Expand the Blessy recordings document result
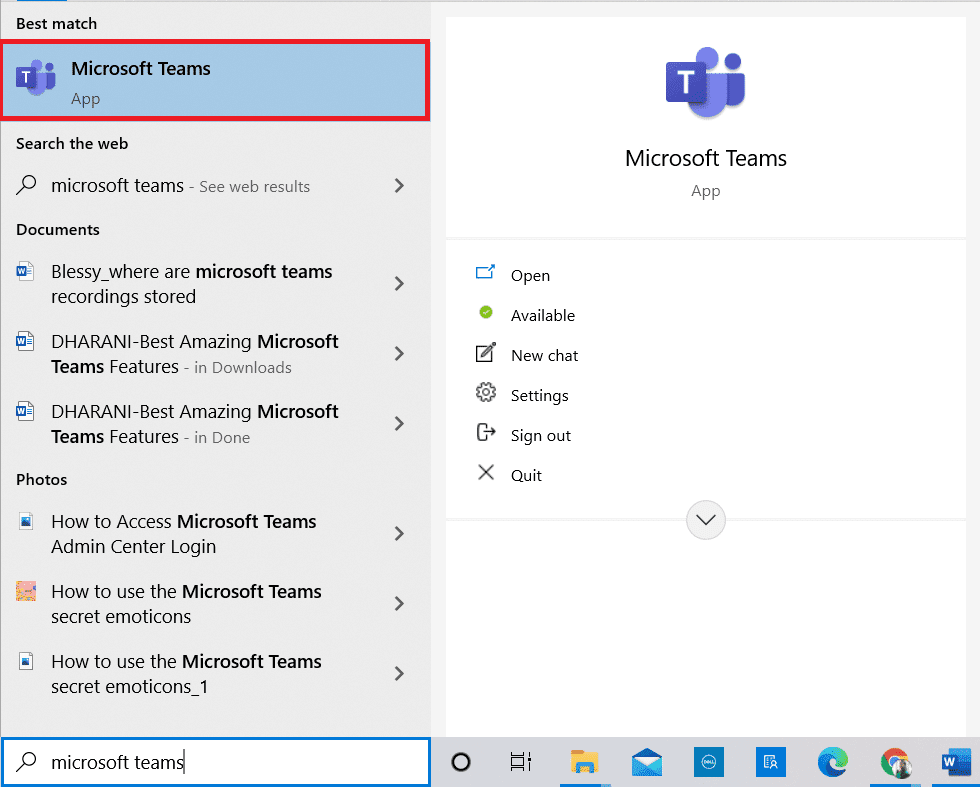Viewport: 980px width, 787px height. pos(398,283)
